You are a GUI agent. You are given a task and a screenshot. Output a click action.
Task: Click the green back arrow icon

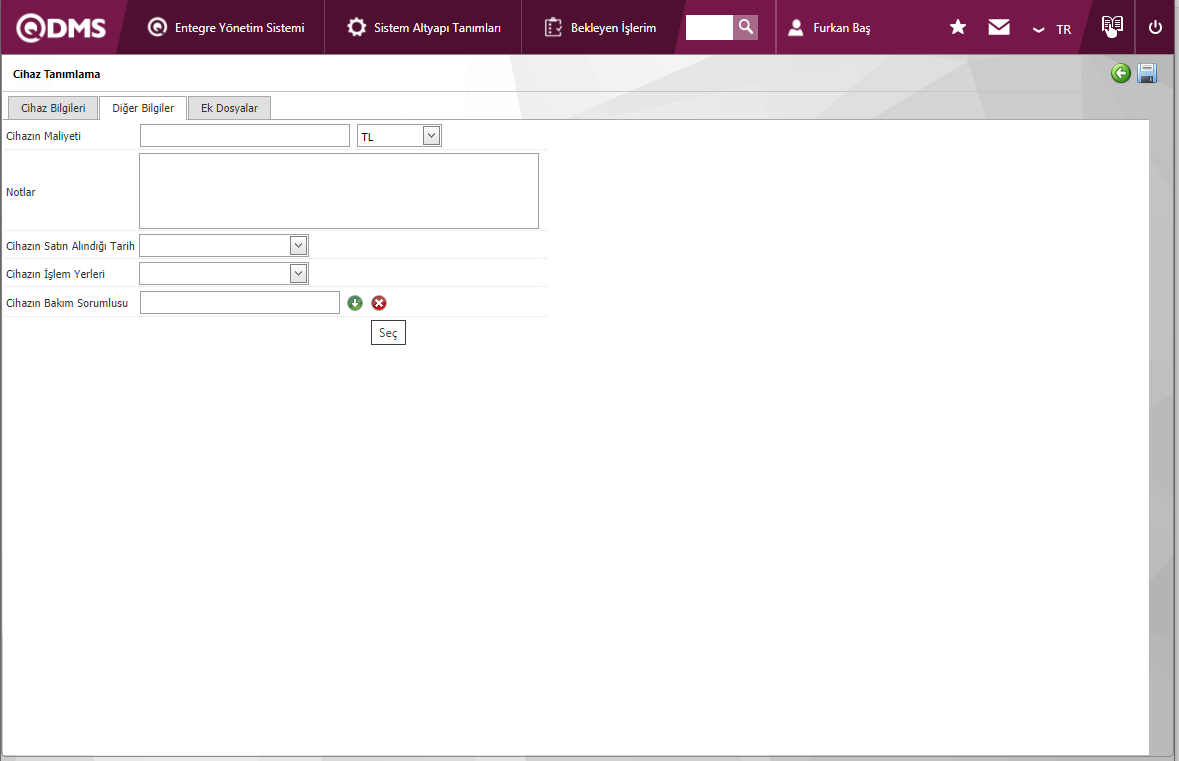pyautogui.click(x=1120, y=73)
